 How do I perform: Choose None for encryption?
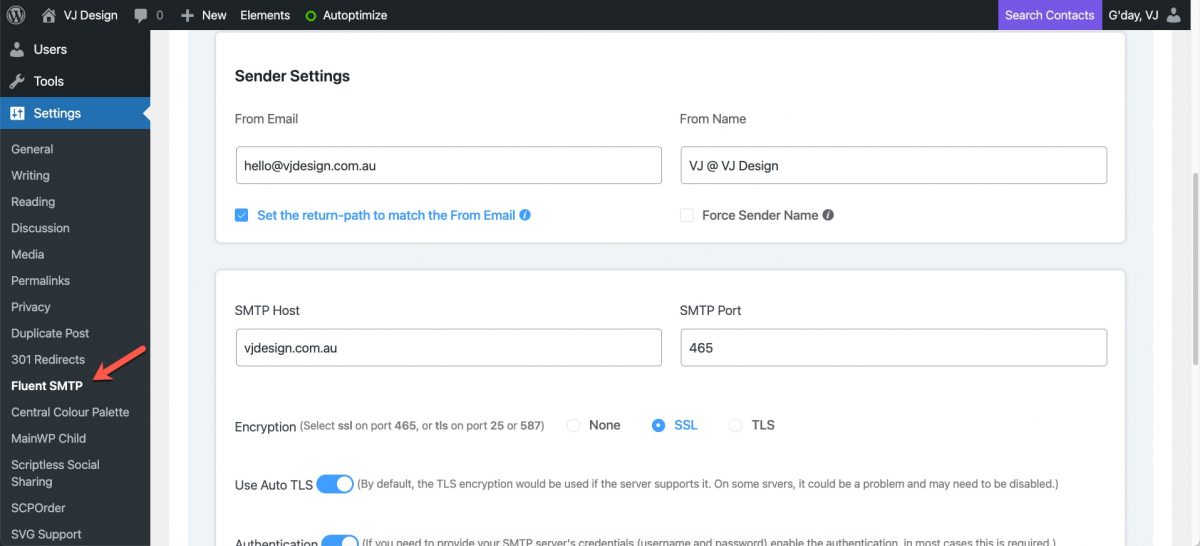(x=573, y=425)
